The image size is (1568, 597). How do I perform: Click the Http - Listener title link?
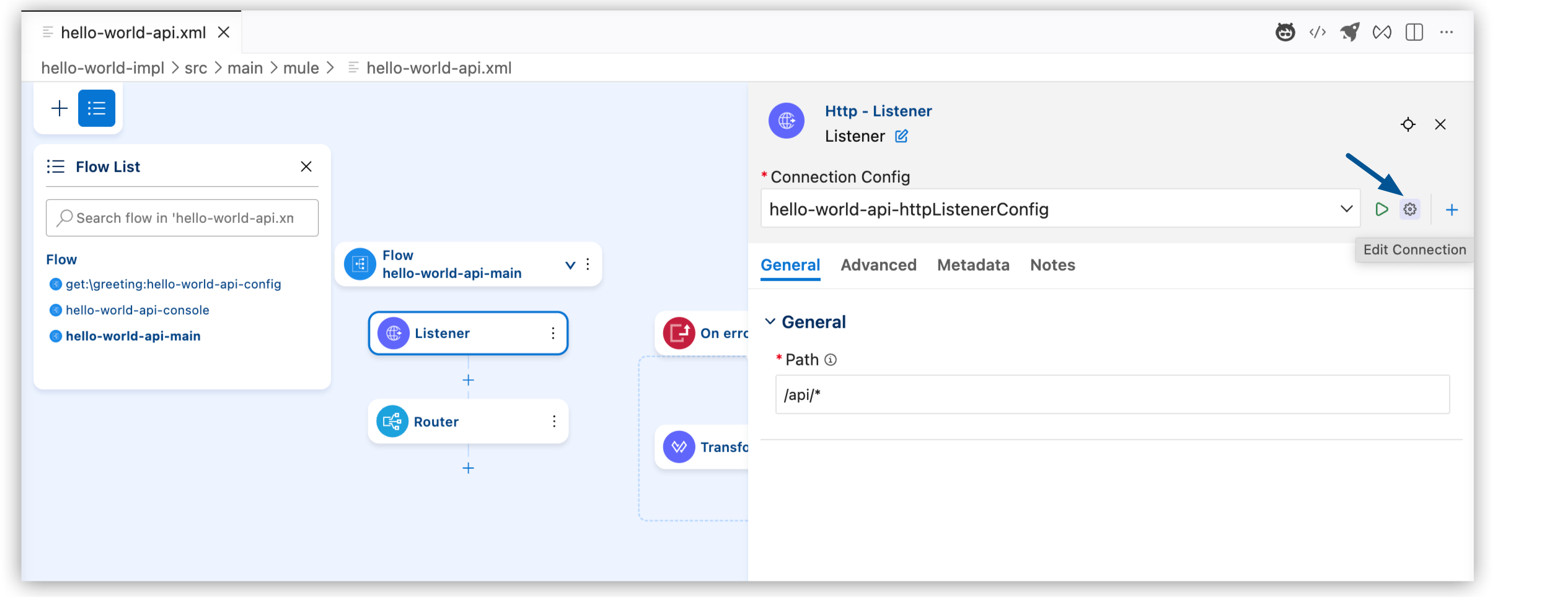pos(878,111)
